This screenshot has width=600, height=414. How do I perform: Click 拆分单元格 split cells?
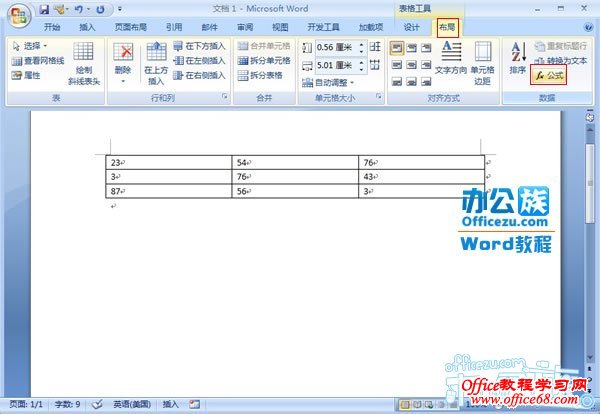pos(264,60)
